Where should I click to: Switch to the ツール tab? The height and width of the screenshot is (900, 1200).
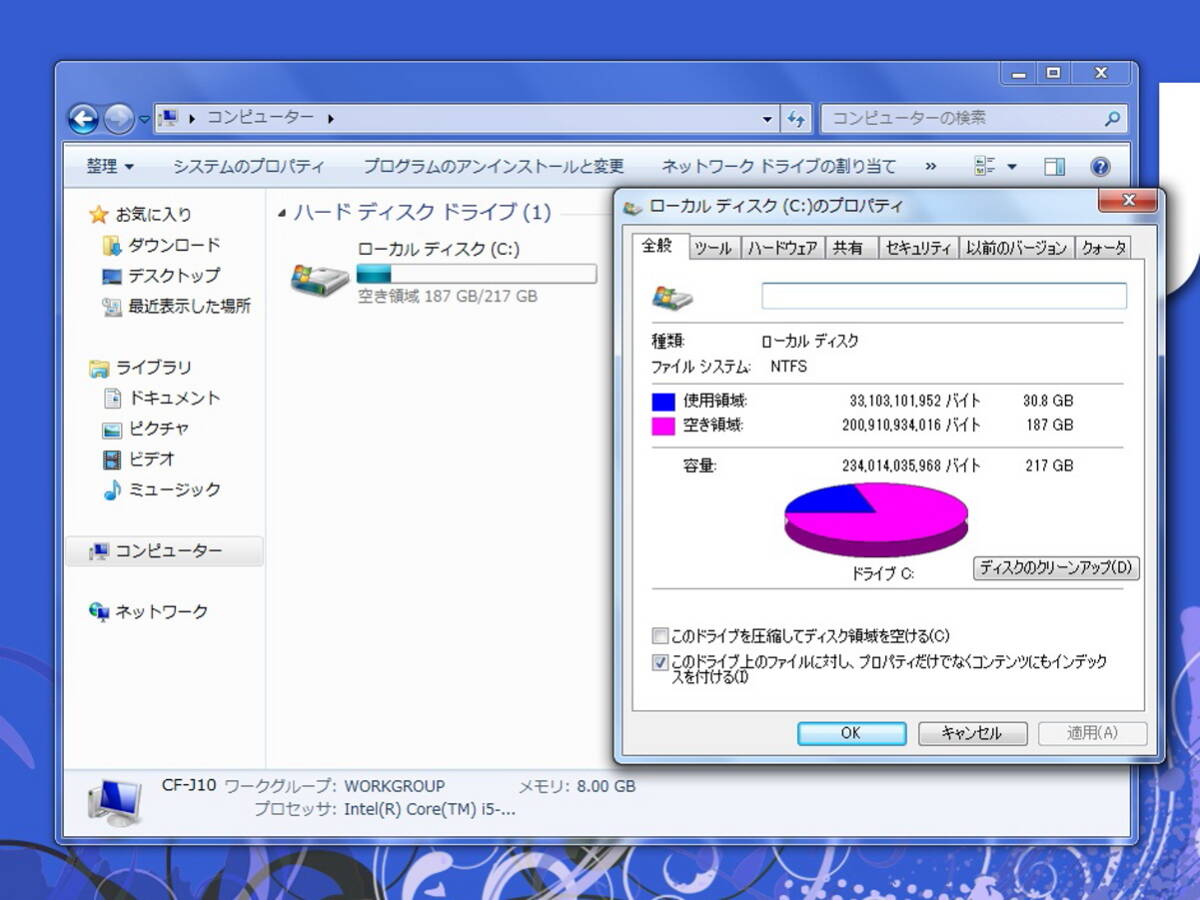[x=712, y=248]
